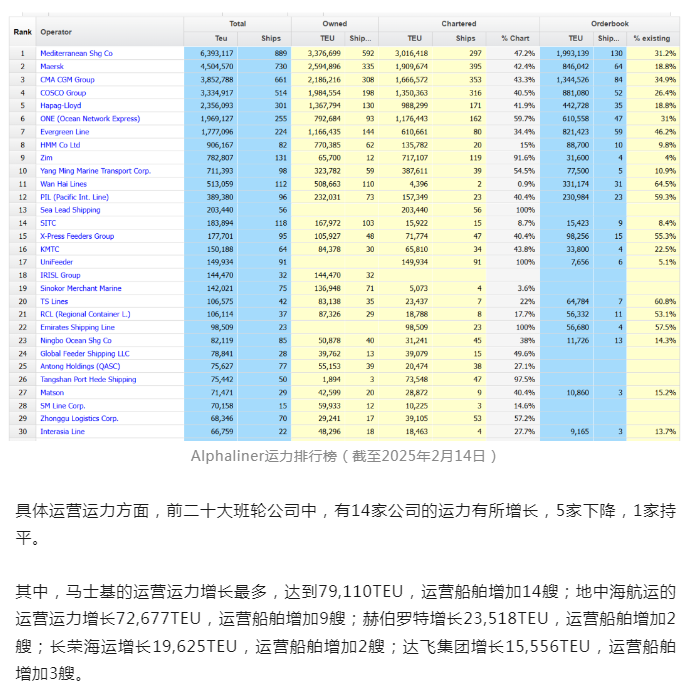Open the HMM Co Ltd link
The width and height of the screenshot is (690, 691).
(60, 145)
